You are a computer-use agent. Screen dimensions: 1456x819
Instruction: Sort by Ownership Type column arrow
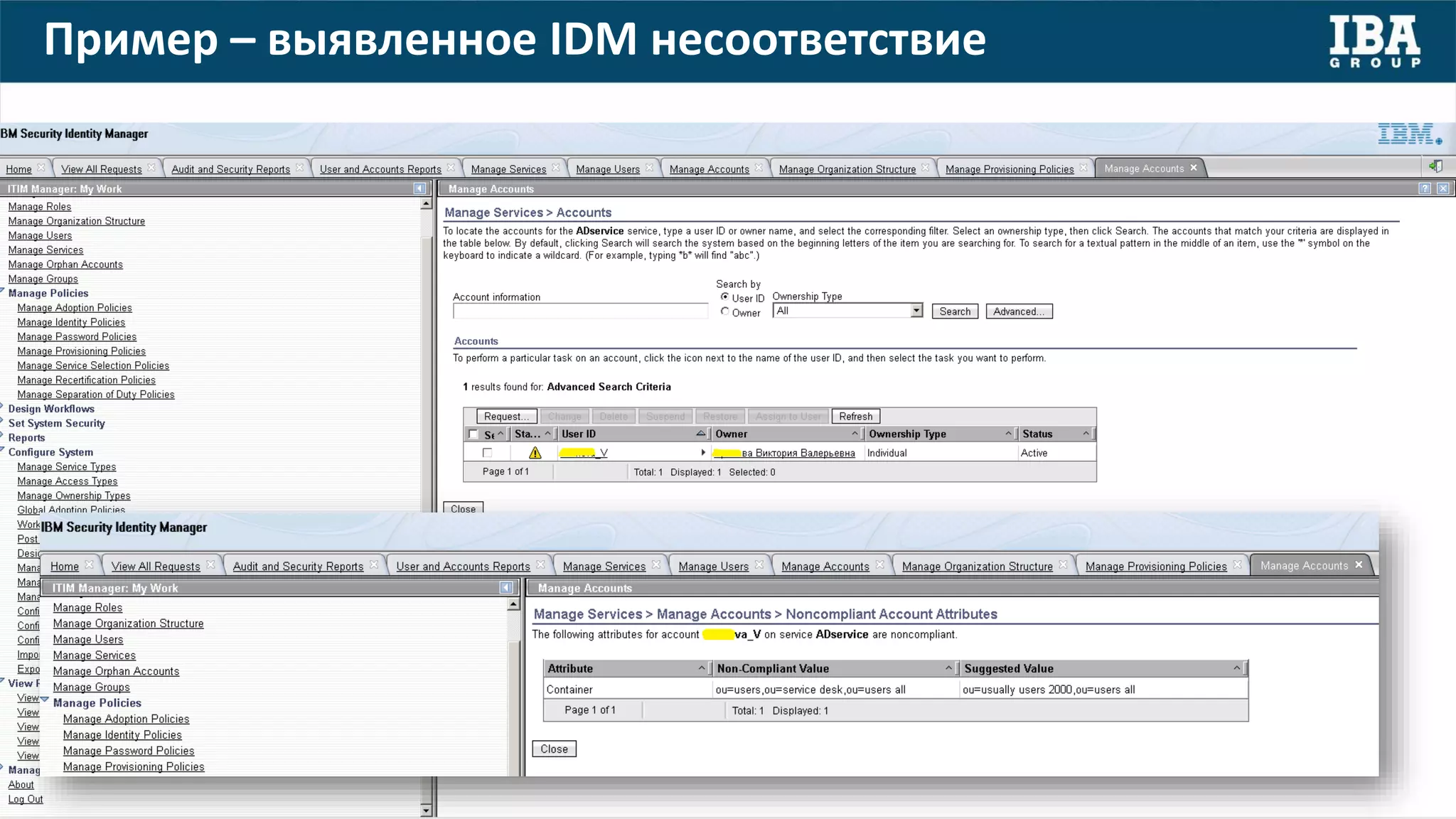[x=1008, y=433]
